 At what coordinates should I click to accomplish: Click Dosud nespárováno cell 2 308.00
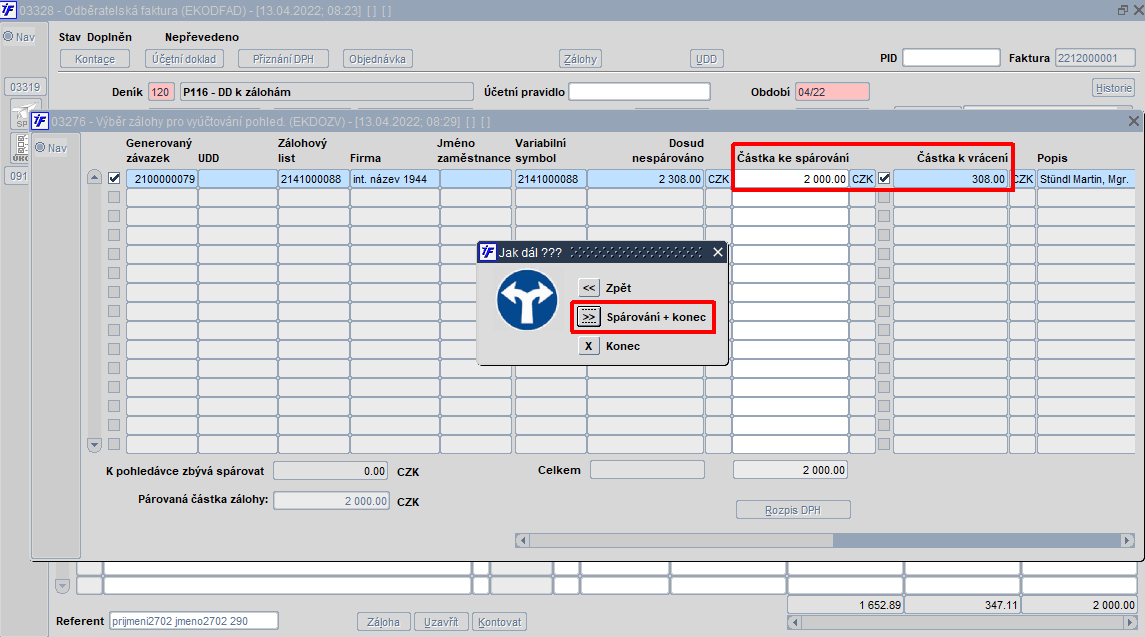[x=646, y=179]
